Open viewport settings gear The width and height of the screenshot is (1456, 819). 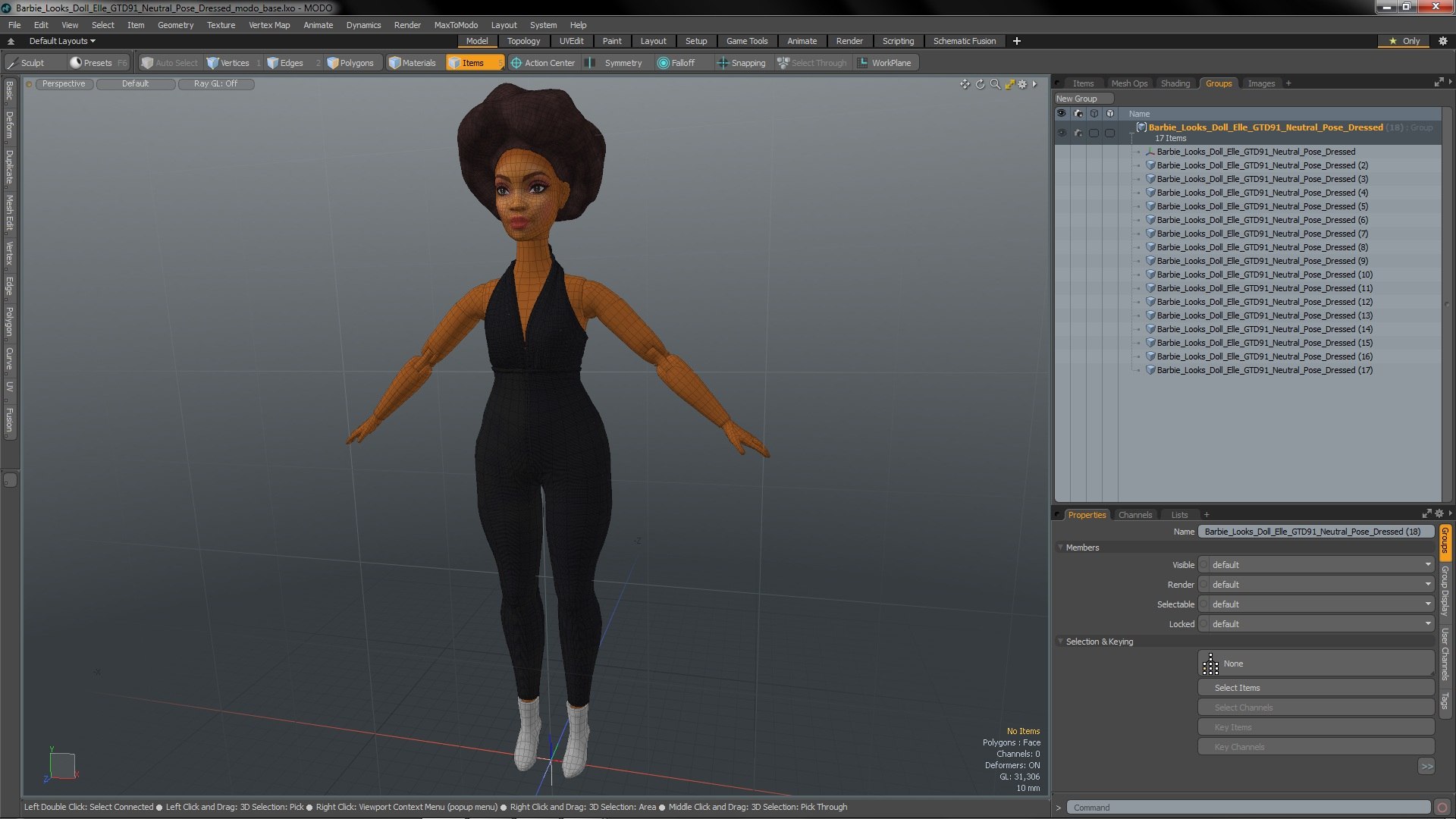point(1022,84)
